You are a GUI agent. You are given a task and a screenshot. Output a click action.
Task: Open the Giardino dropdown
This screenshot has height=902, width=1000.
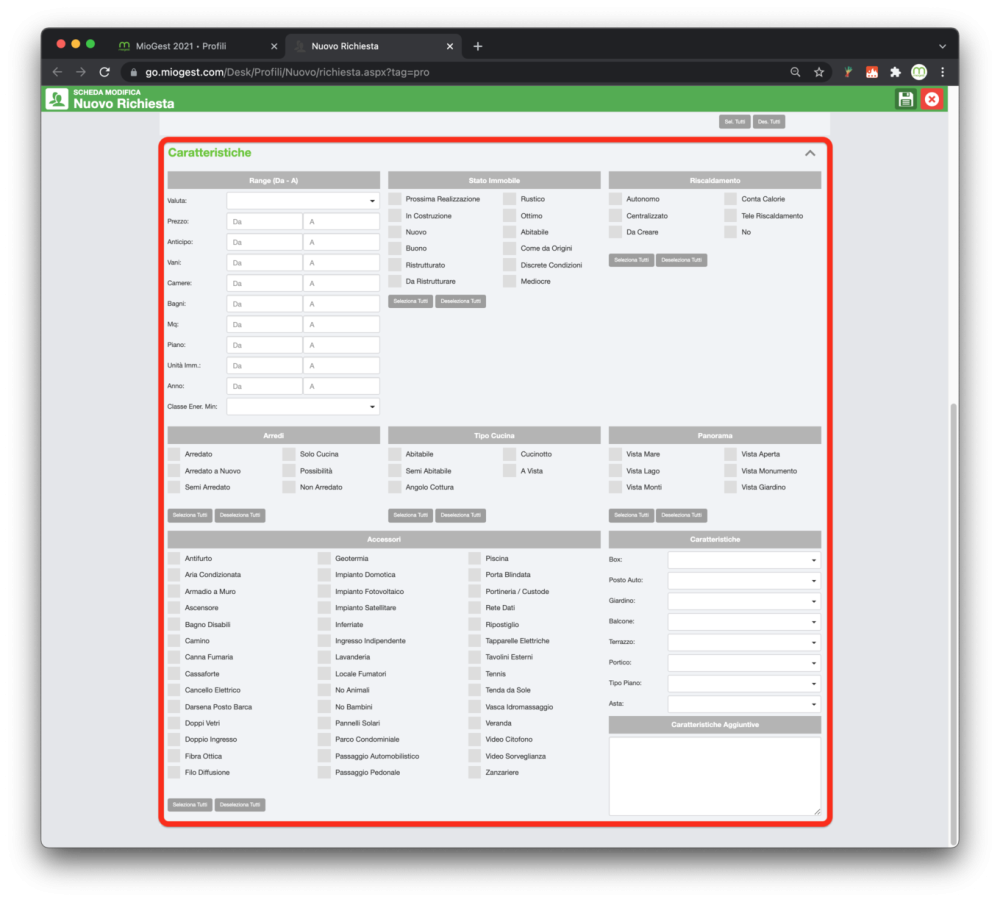[744, 601]
